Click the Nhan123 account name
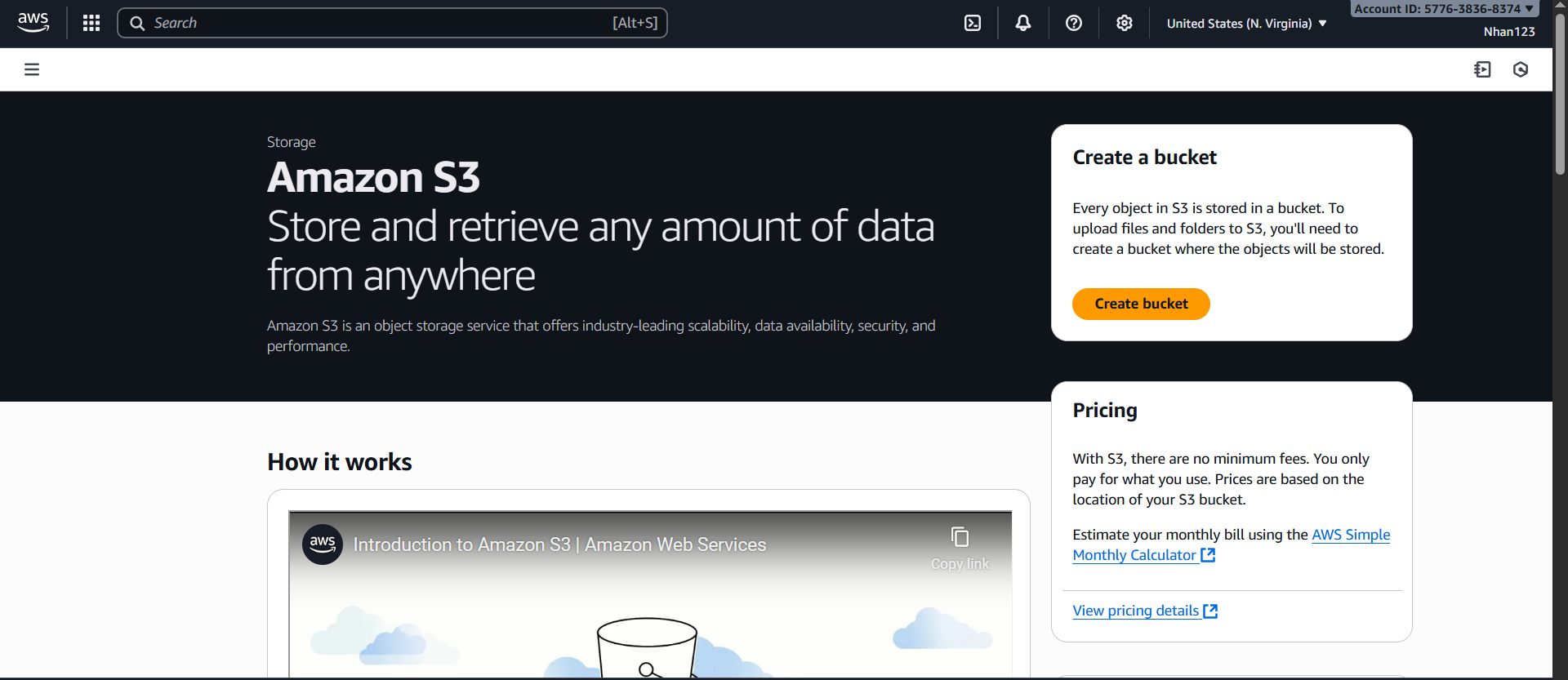 click(x=1509, y=32)
